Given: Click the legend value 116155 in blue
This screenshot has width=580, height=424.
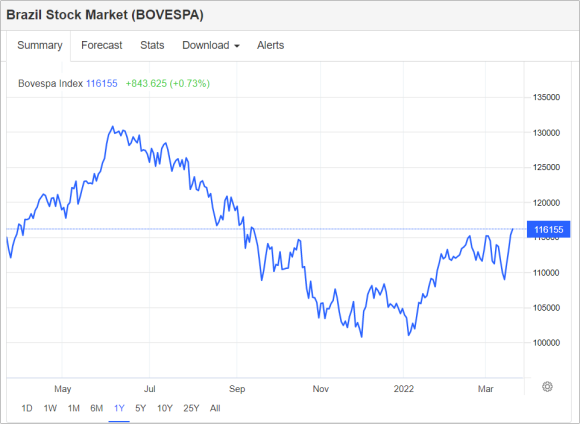Looking at the screenshot, I should pos(102,84).
